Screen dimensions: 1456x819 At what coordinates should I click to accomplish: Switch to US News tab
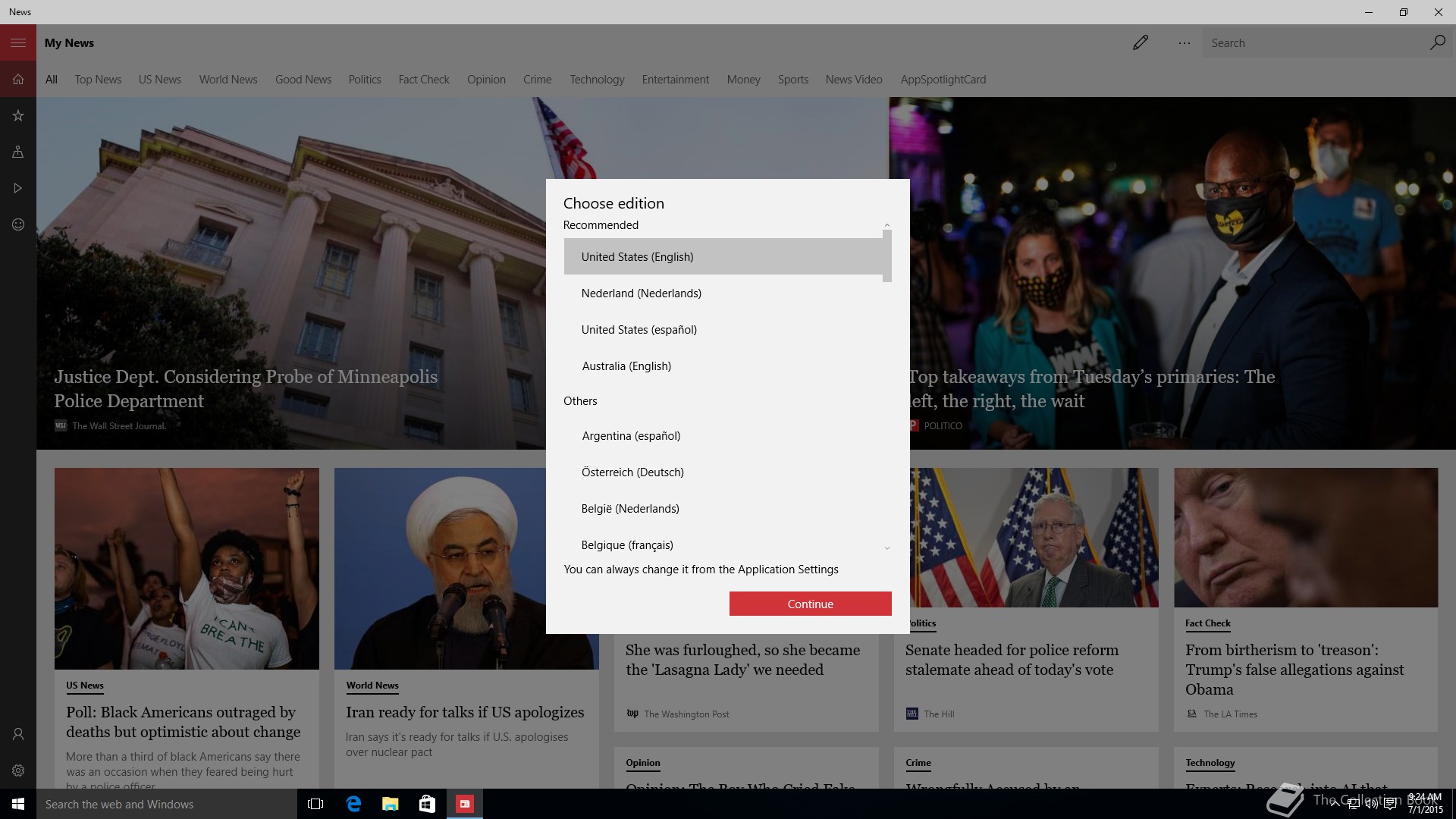[159, 80]
